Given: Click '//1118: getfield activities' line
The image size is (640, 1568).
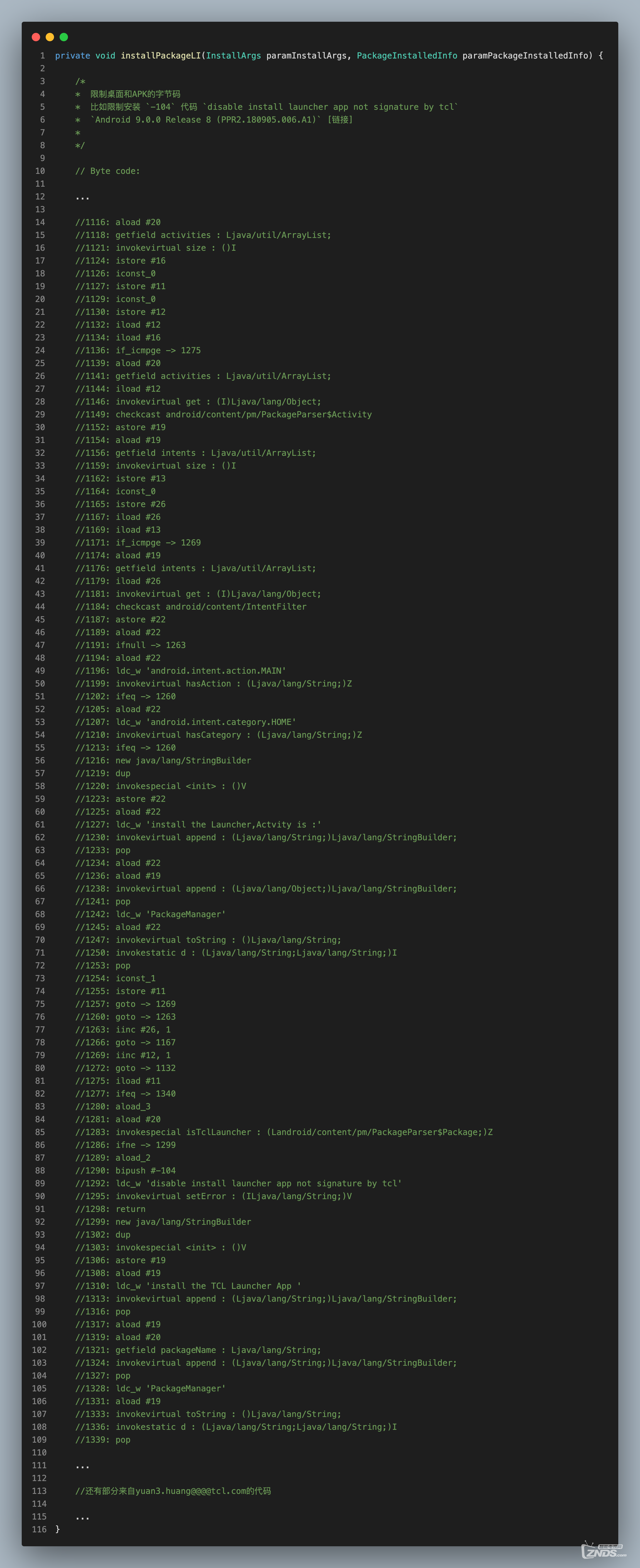Looking at the screenshot, I should [203, 235].
